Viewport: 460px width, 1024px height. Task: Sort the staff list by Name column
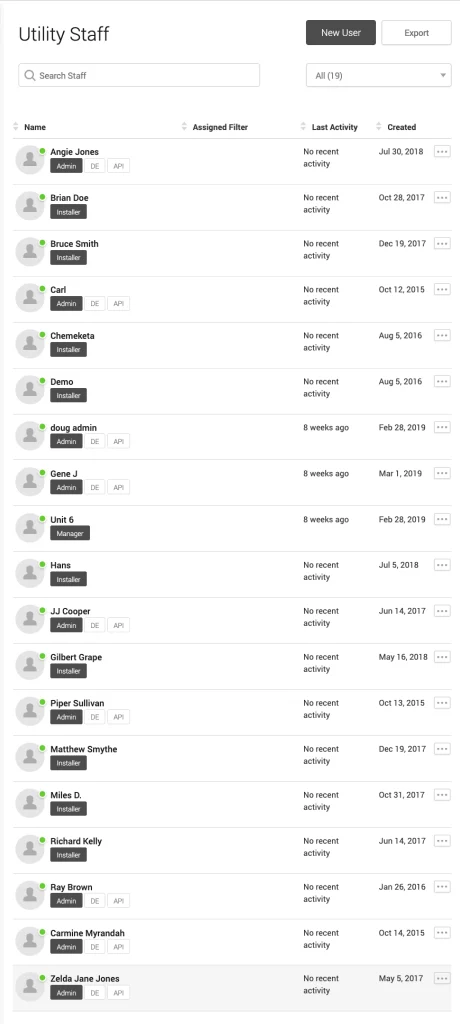click(x=35, y=127)
